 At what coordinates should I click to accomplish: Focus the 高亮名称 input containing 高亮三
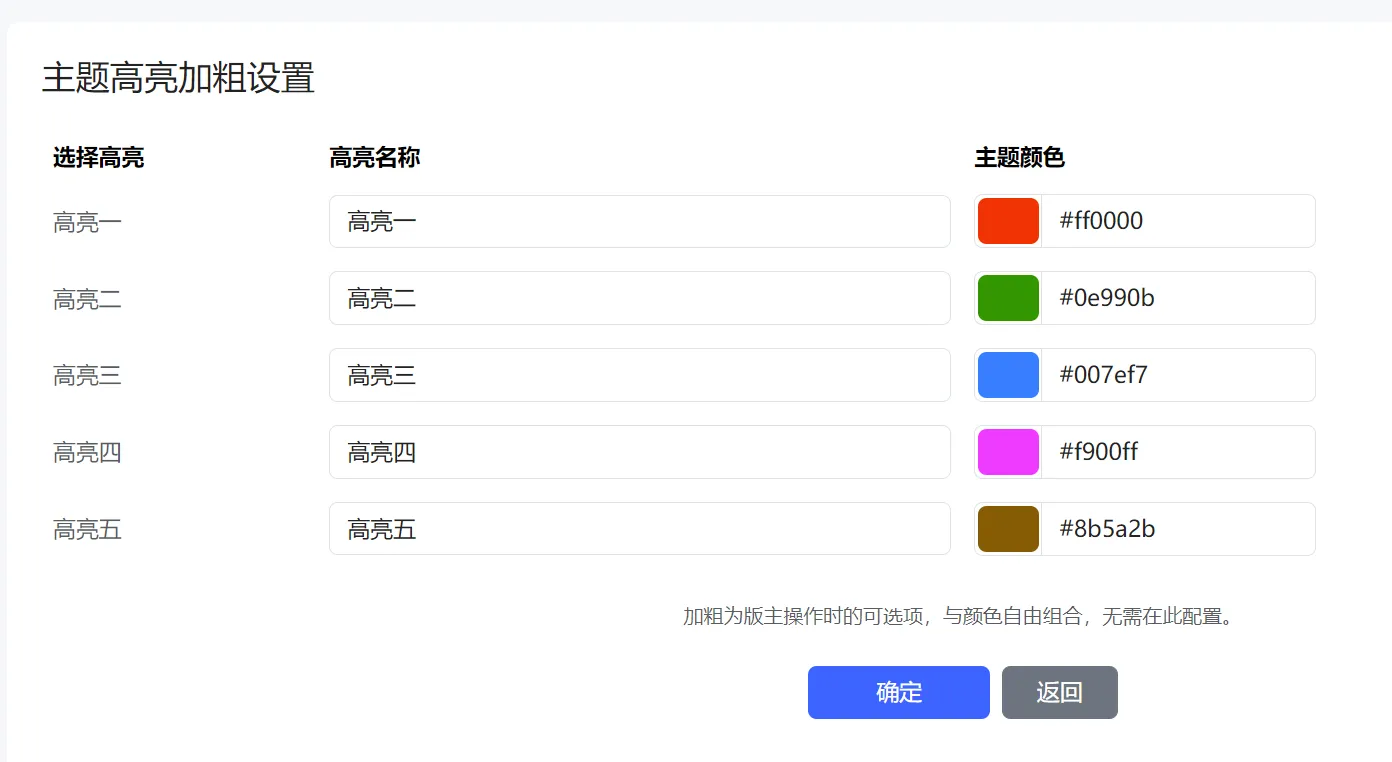640,375
